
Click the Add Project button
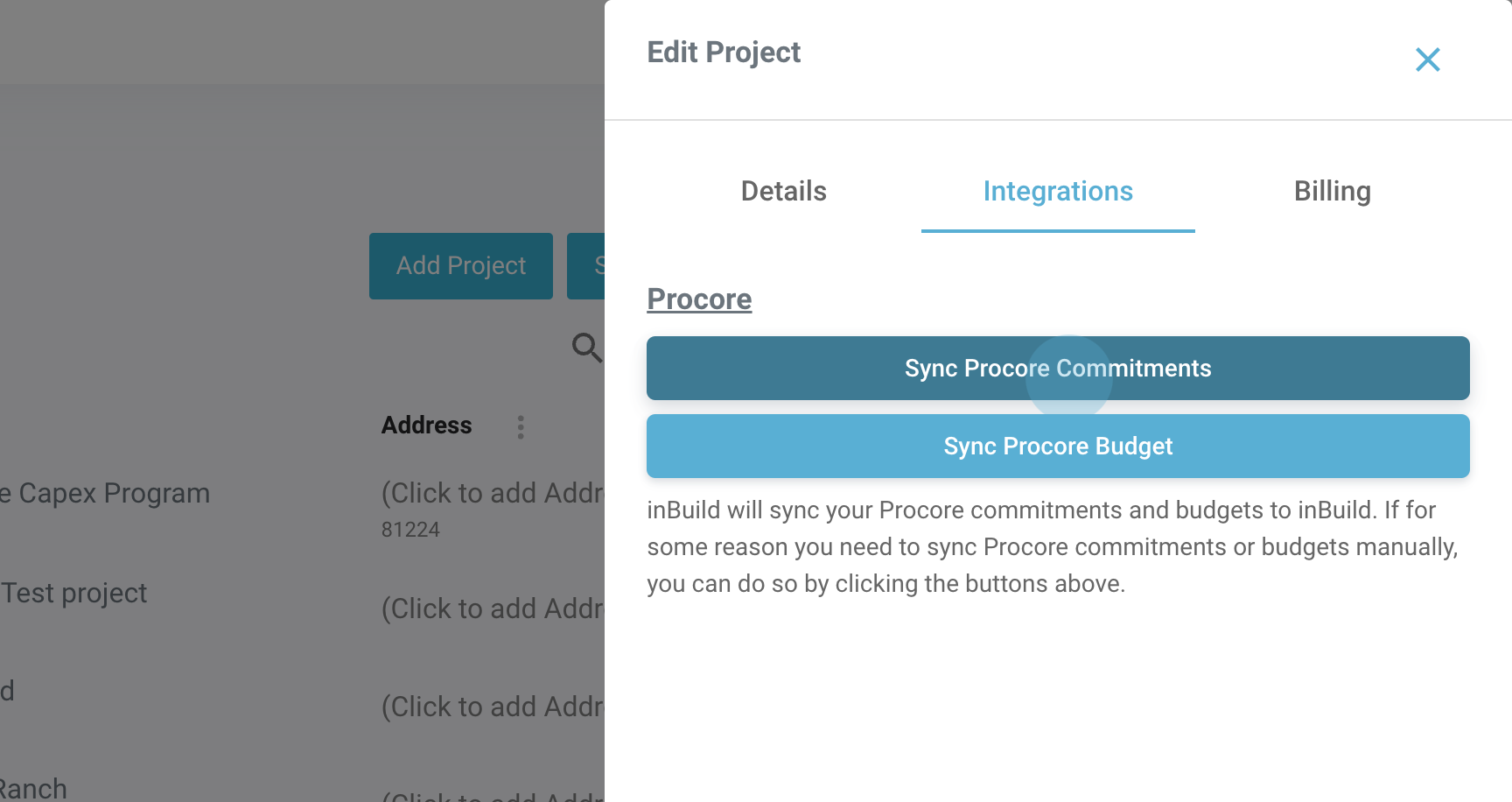460,266
